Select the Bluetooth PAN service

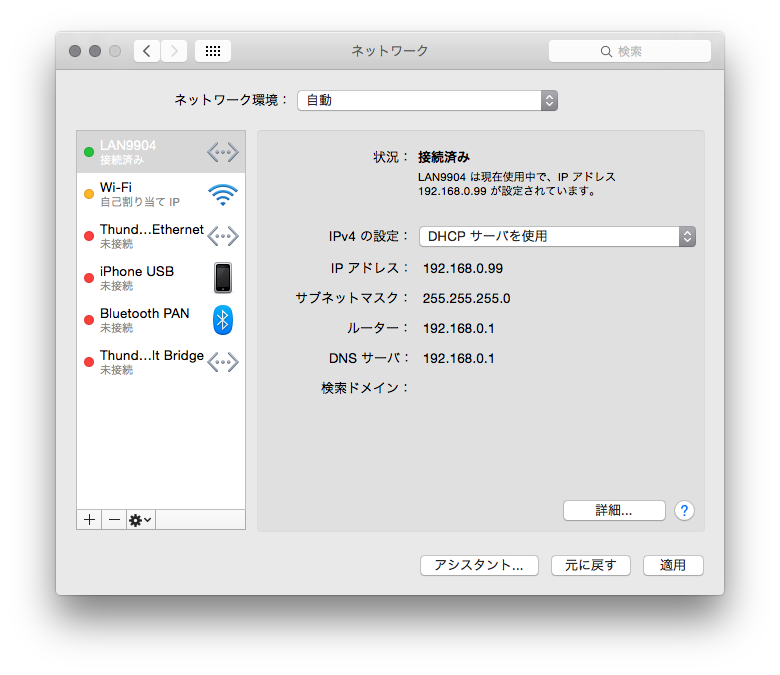click(x=161, y=320)
